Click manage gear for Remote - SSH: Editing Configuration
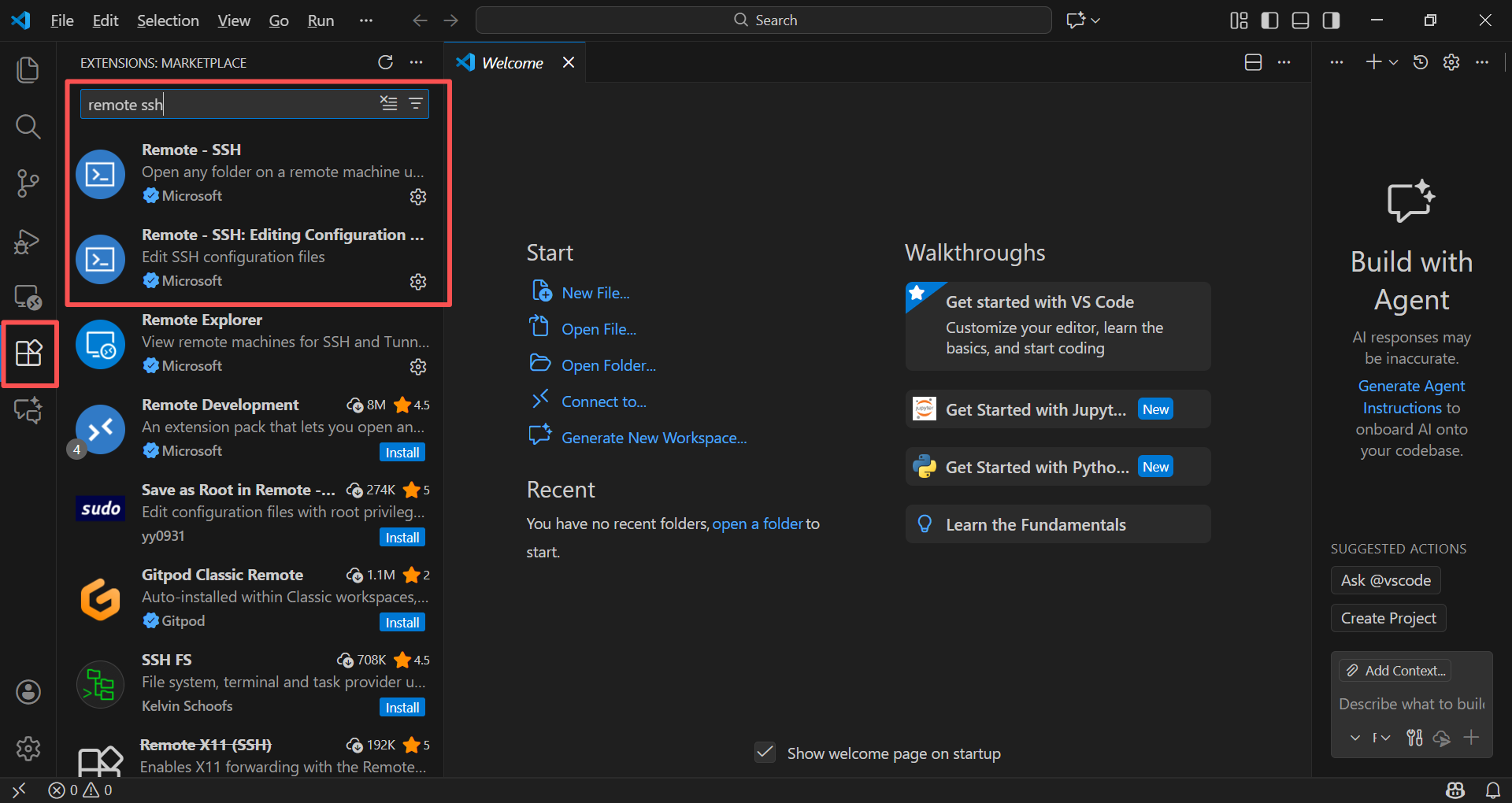The image size is (1512, 803). click(x=418, y=282)
